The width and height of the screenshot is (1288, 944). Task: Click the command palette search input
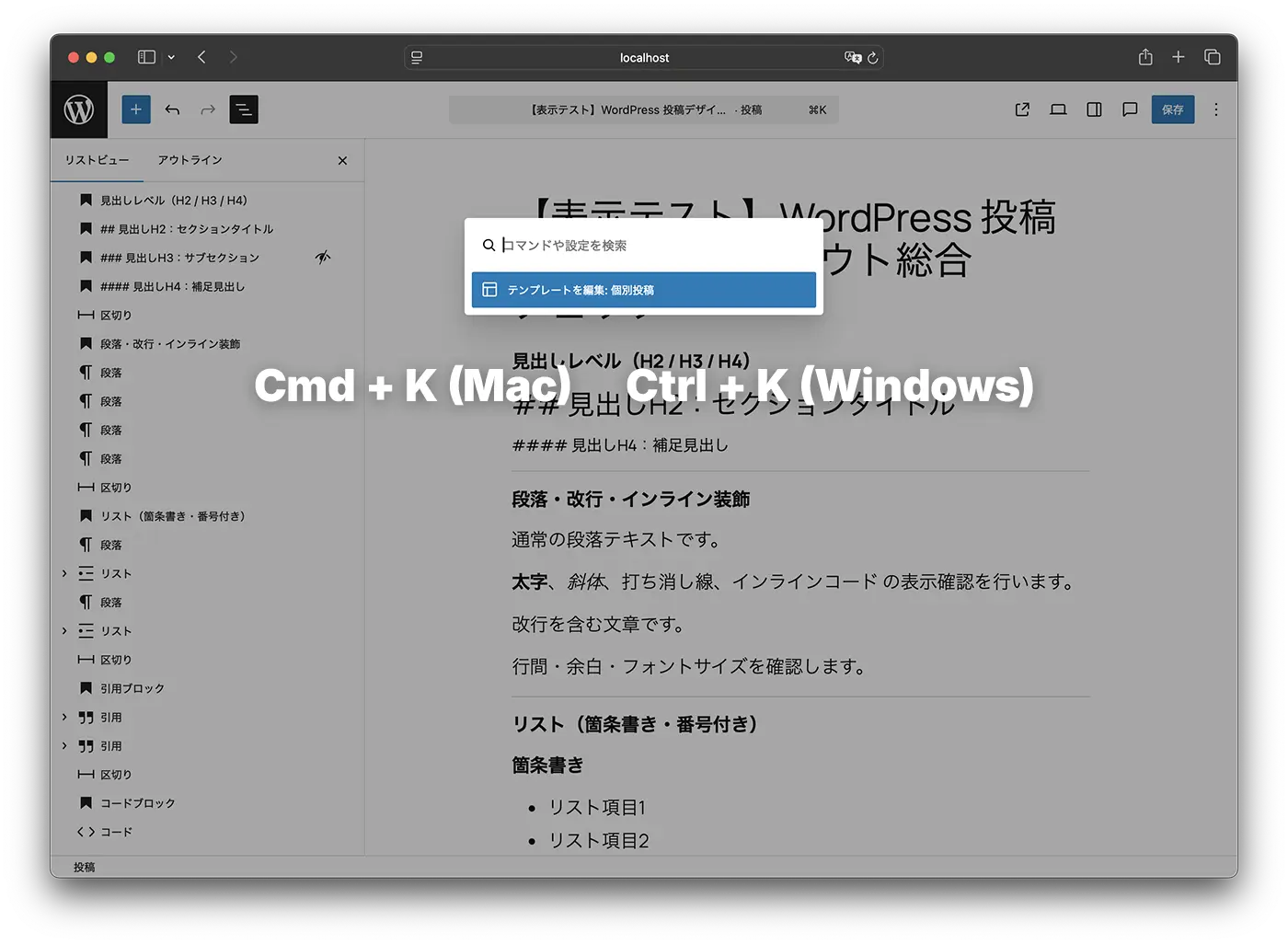[x=642, y=245]
